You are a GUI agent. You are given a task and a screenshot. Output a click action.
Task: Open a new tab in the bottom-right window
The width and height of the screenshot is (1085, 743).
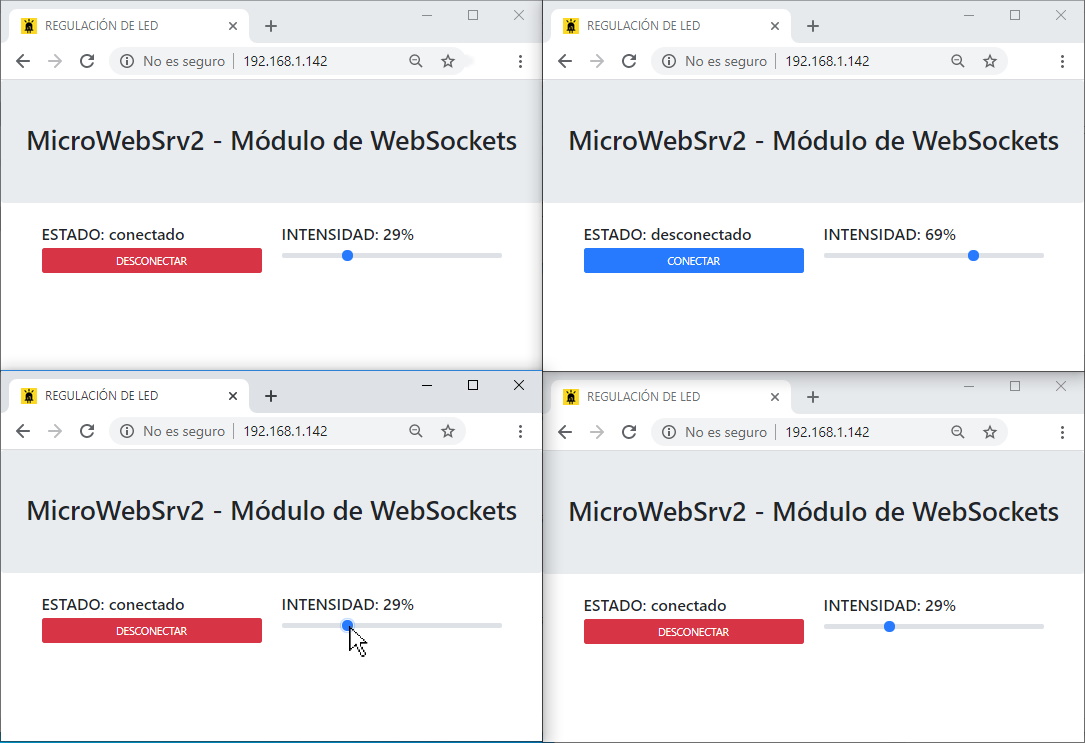tap(813, 396)
